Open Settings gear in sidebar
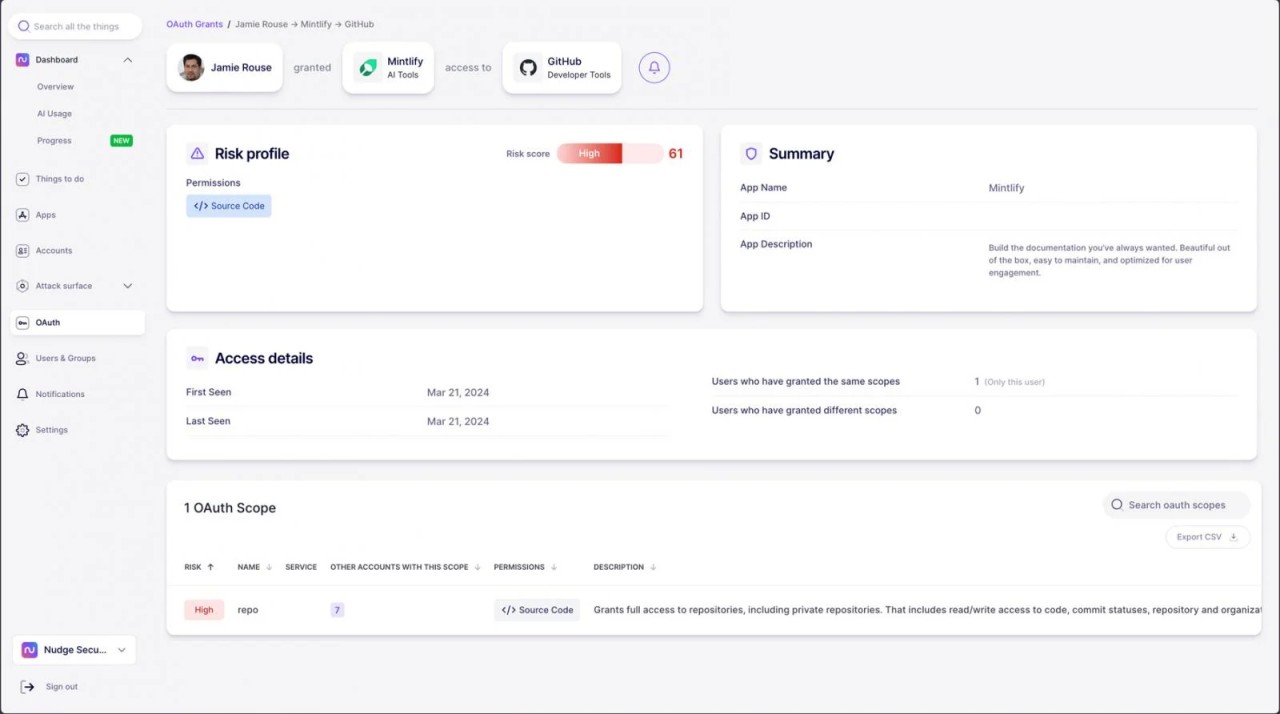Viewport: 1280px width, 714px height. (x=23, y=430)
